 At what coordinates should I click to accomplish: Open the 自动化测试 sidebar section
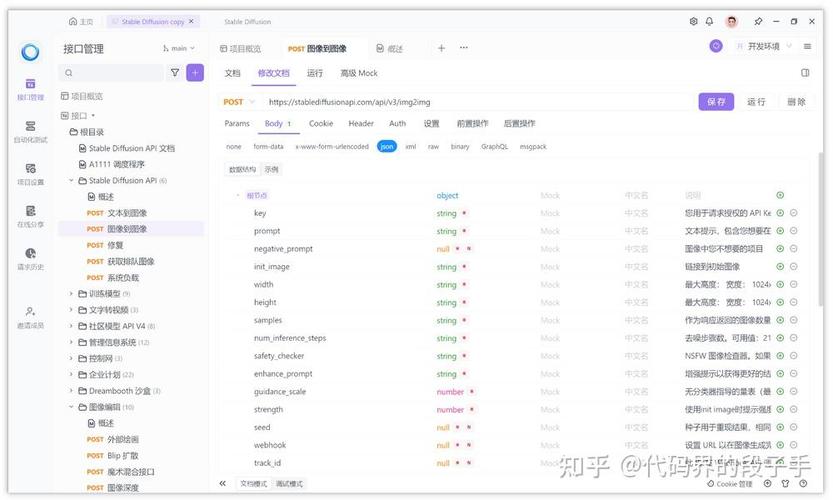(30, 132)
